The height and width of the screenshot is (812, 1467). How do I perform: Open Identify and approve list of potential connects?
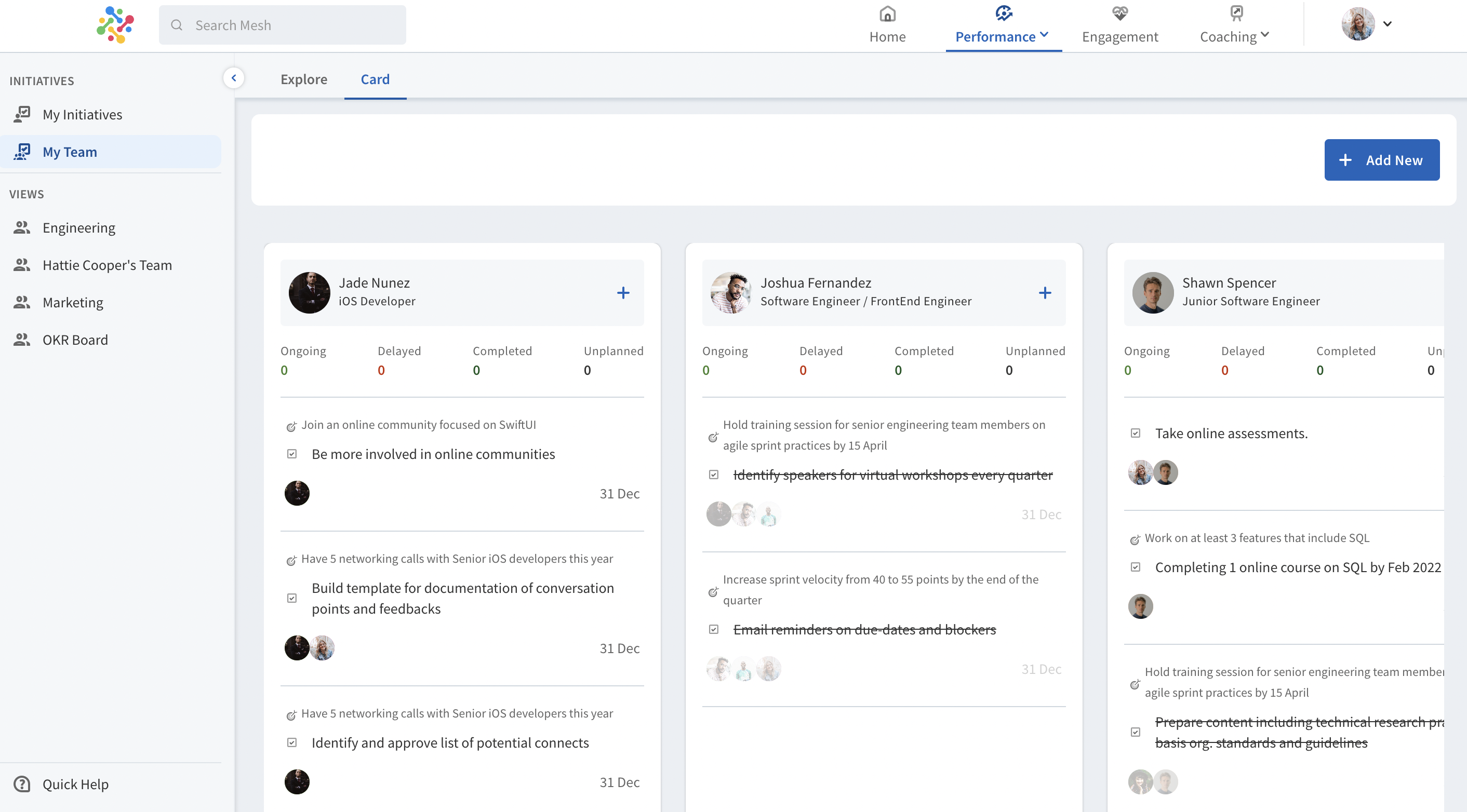450,742
